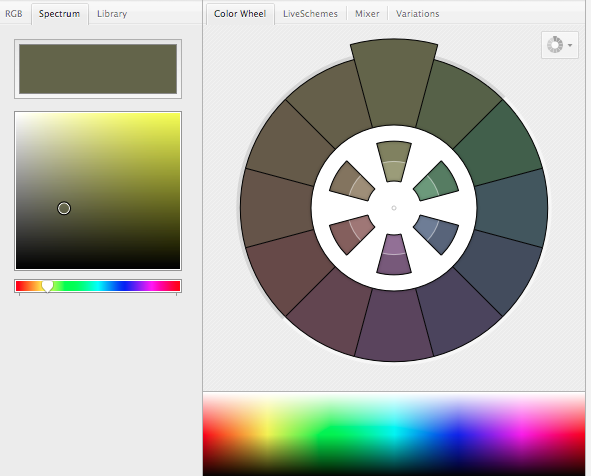Switch to the RGB tab
591x476 pixels.
coord(14,14)
